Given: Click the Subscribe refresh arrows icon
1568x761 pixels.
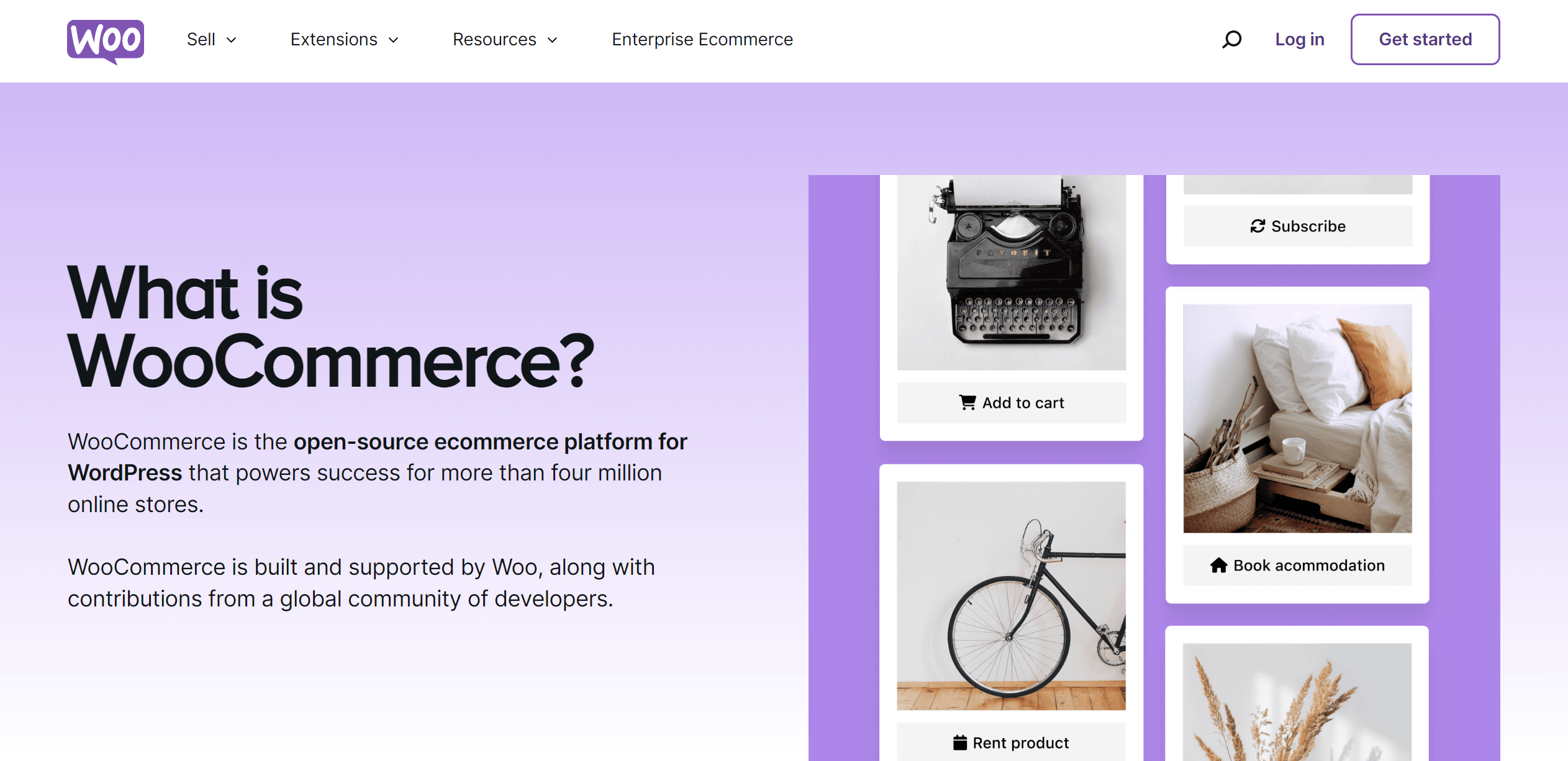Looking at the screenshot, I should coord(1258,227).
